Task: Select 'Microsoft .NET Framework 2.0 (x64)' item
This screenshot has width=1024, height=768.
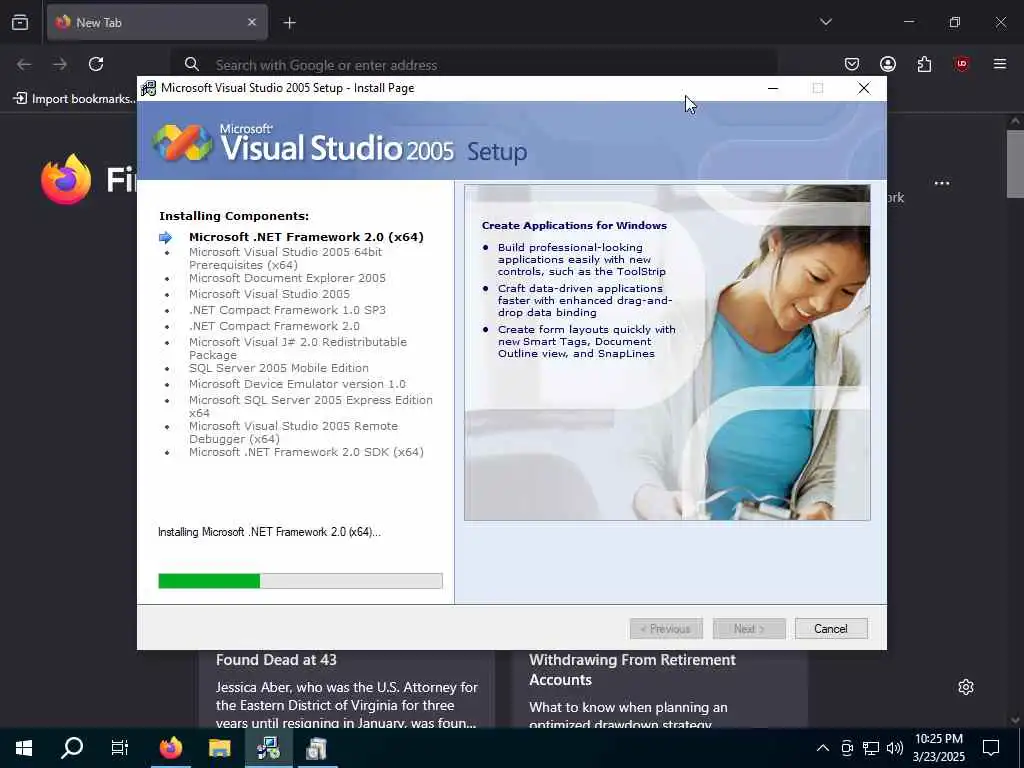Action: click(x=306, y=237)
